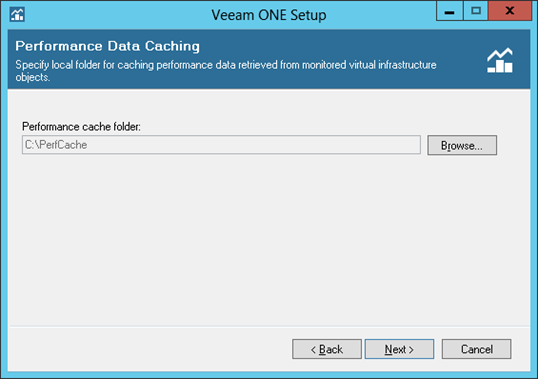Click the separator line above the navigation buttons
The image size is (538, 379).
point(269,326)
